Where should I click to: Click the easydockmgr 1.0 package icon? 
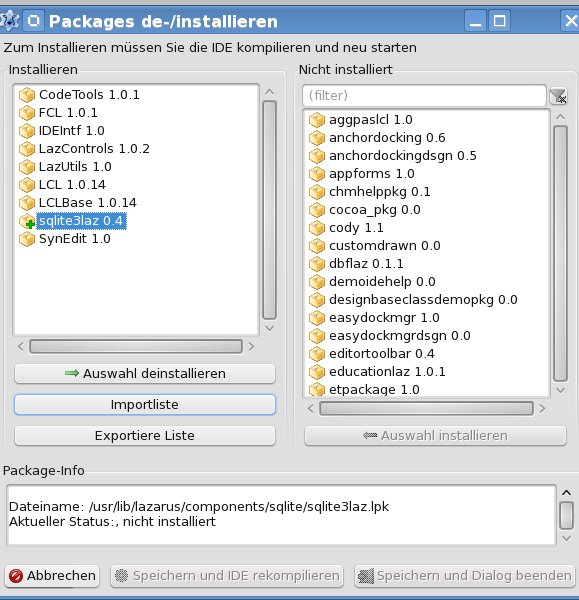(x=317, y=318)
